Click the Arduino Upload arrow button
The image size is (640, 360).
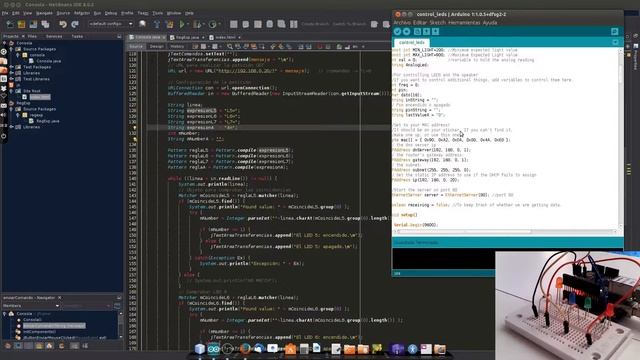click(407, 31)
